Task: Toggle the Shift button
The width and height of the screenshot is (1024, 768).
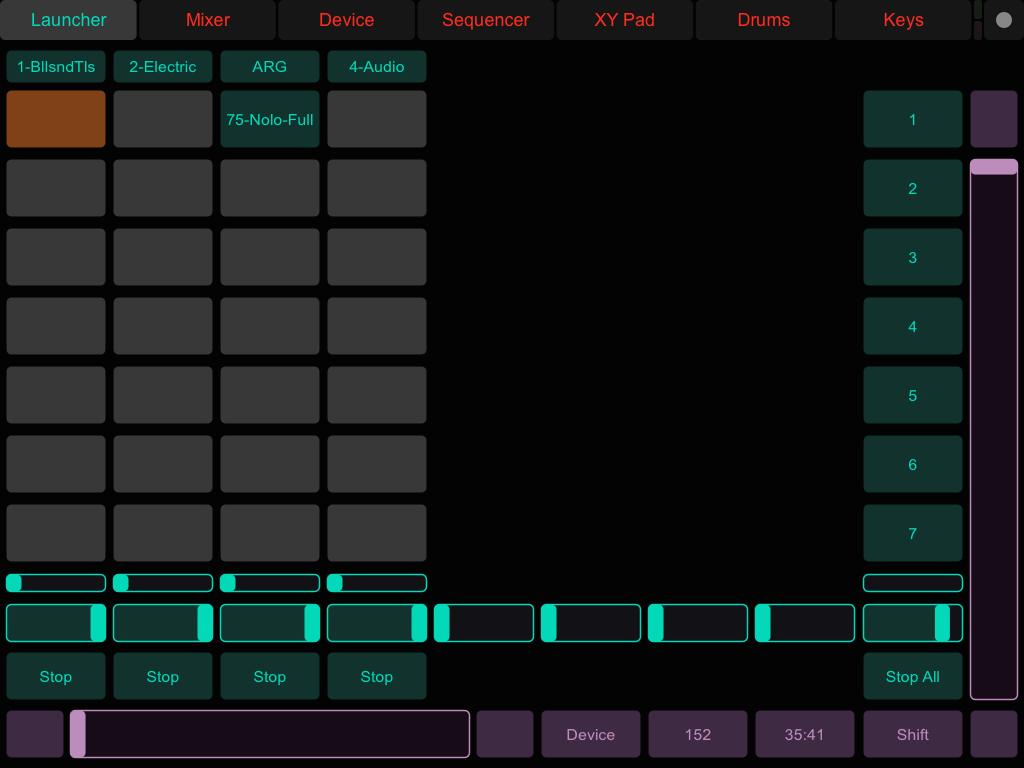Action: click(912, 735)
